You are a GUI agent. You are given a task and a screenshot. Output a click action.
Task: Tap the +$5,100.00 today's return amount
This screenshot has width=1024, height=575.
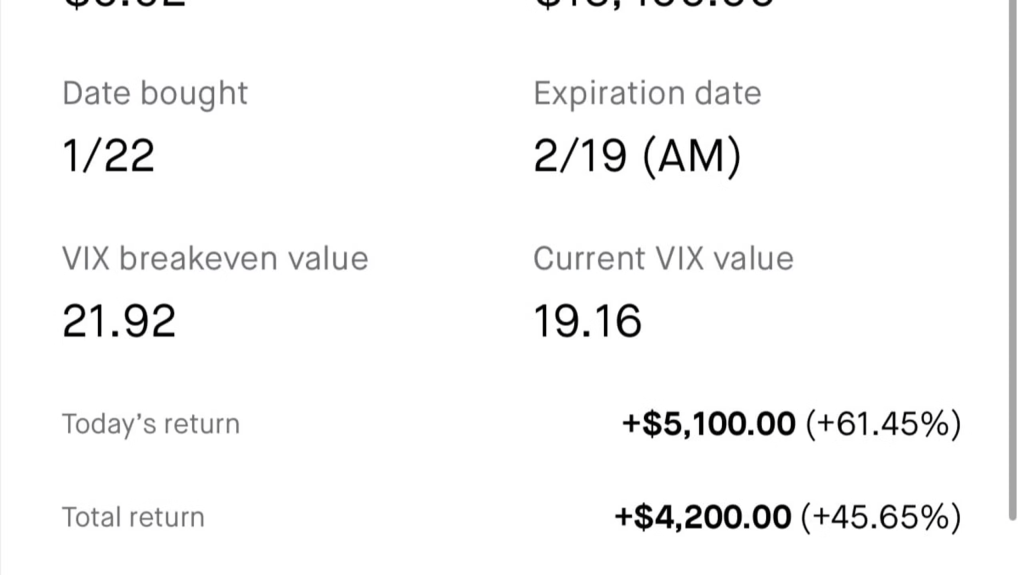tap(709, 424)
